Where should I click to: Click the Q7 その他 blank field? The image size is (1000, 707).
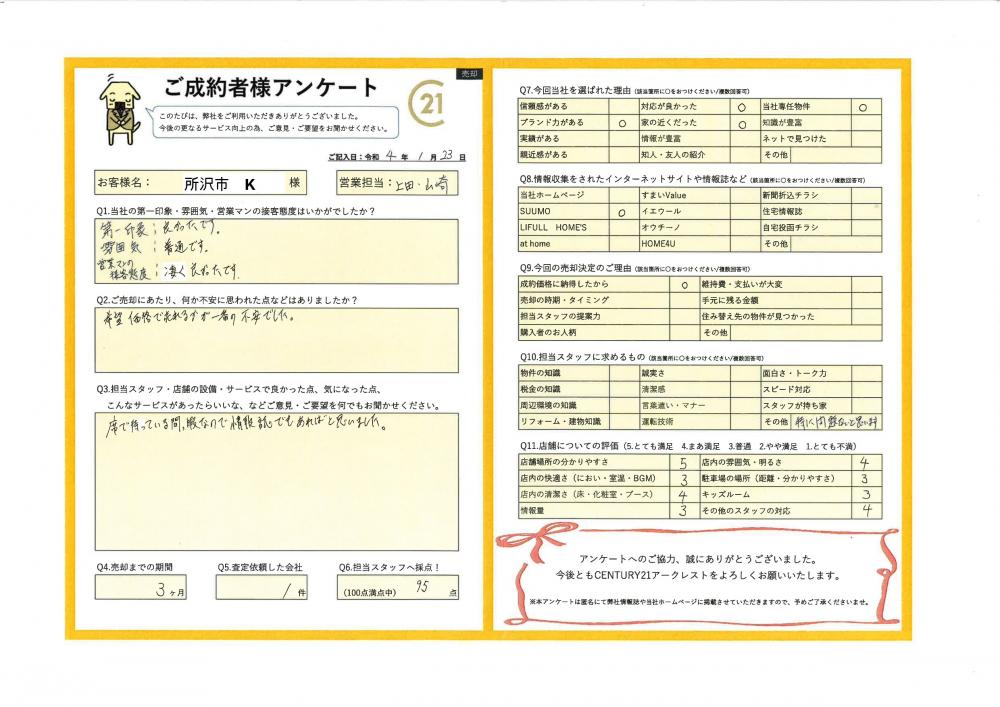pos(836,155)
